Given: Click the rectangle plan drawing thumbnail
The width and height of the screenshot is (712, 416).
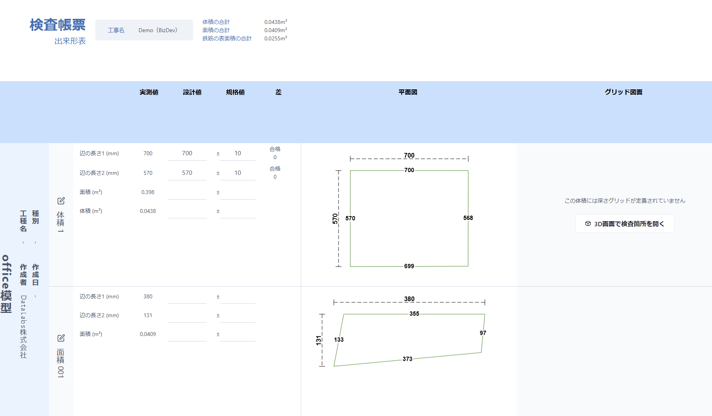Looking at the screenshot, I should tap(403, 211).
